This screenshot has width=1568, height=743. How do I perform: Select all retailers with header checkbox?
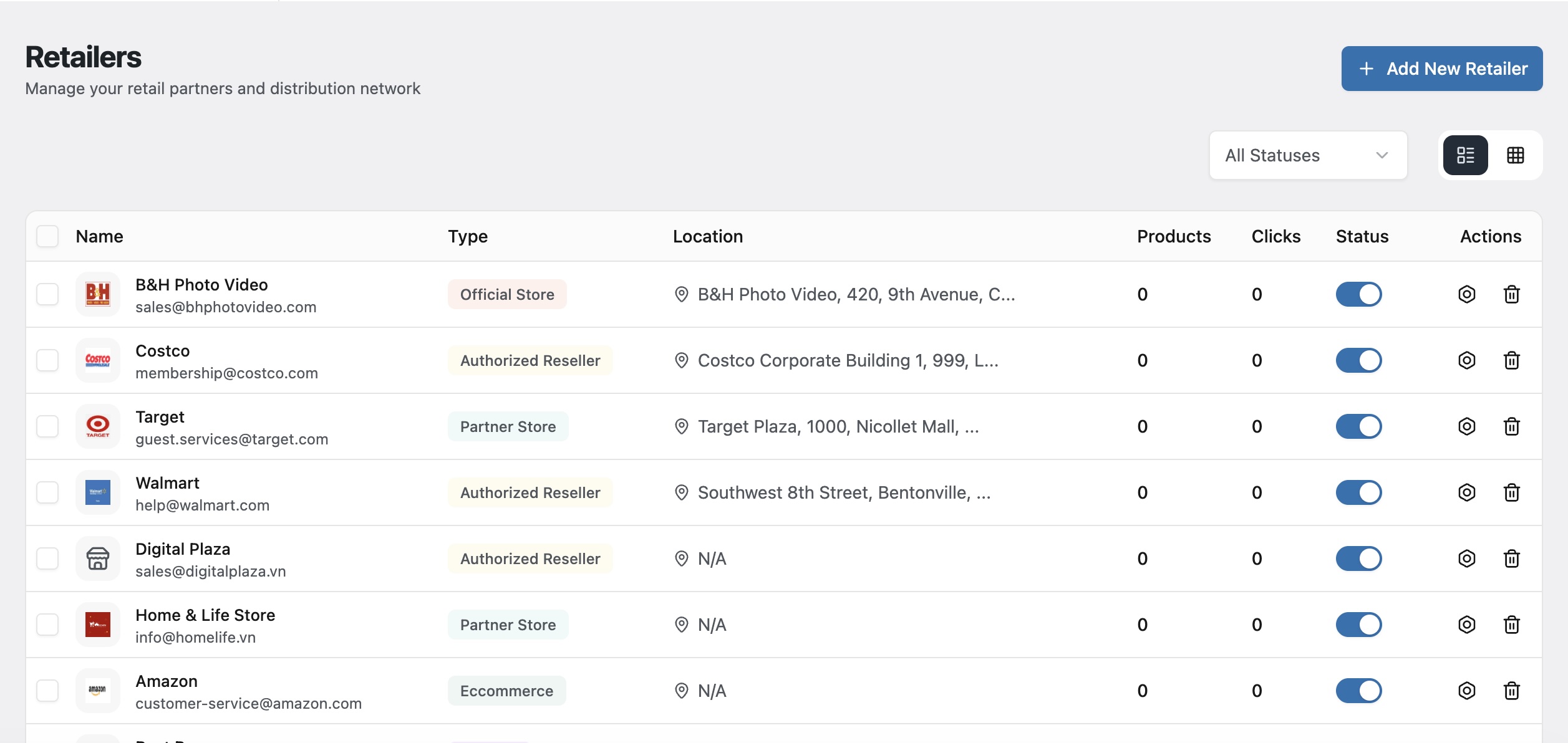tap(47, 236)
